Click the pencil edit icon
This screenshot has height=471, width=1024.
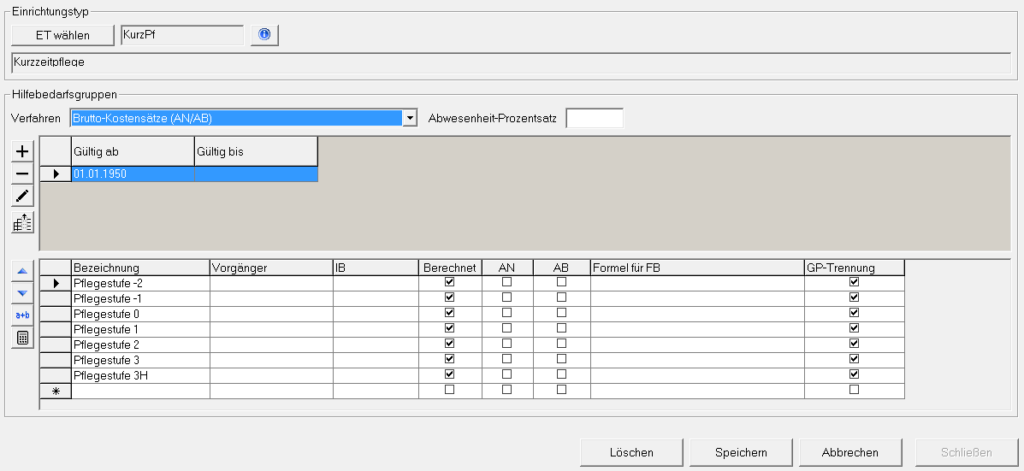coord(22,195)
